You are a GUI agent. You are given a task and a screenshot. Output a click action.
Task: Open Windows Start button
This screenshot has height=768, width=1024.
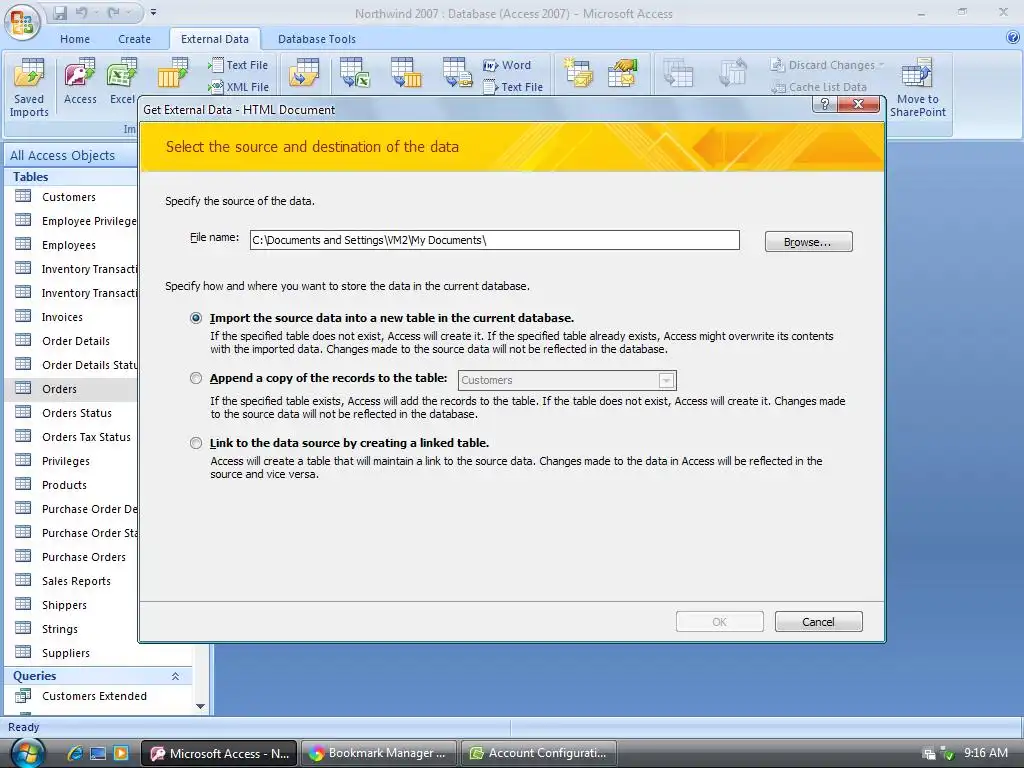coord(27,753)
